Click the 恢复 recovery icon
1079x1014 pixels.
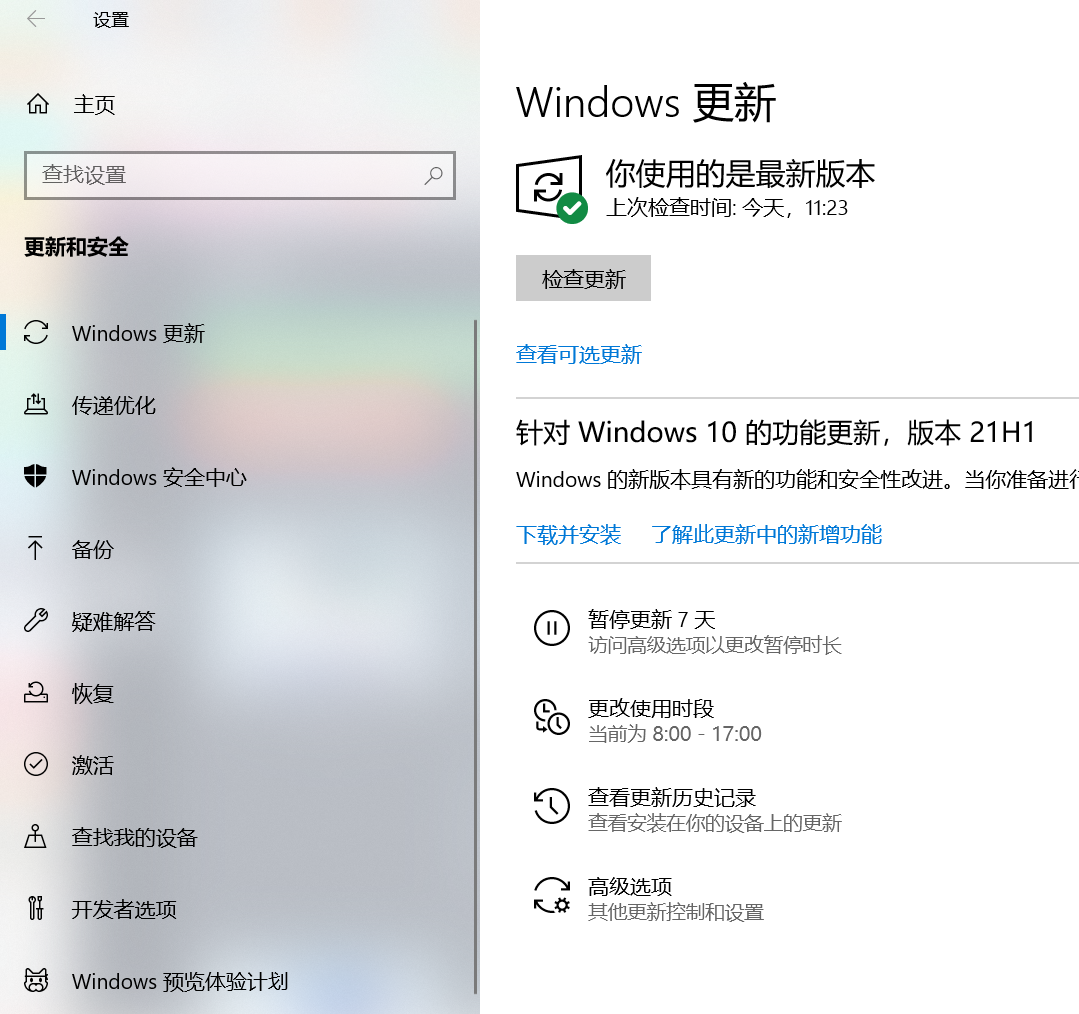36,693
